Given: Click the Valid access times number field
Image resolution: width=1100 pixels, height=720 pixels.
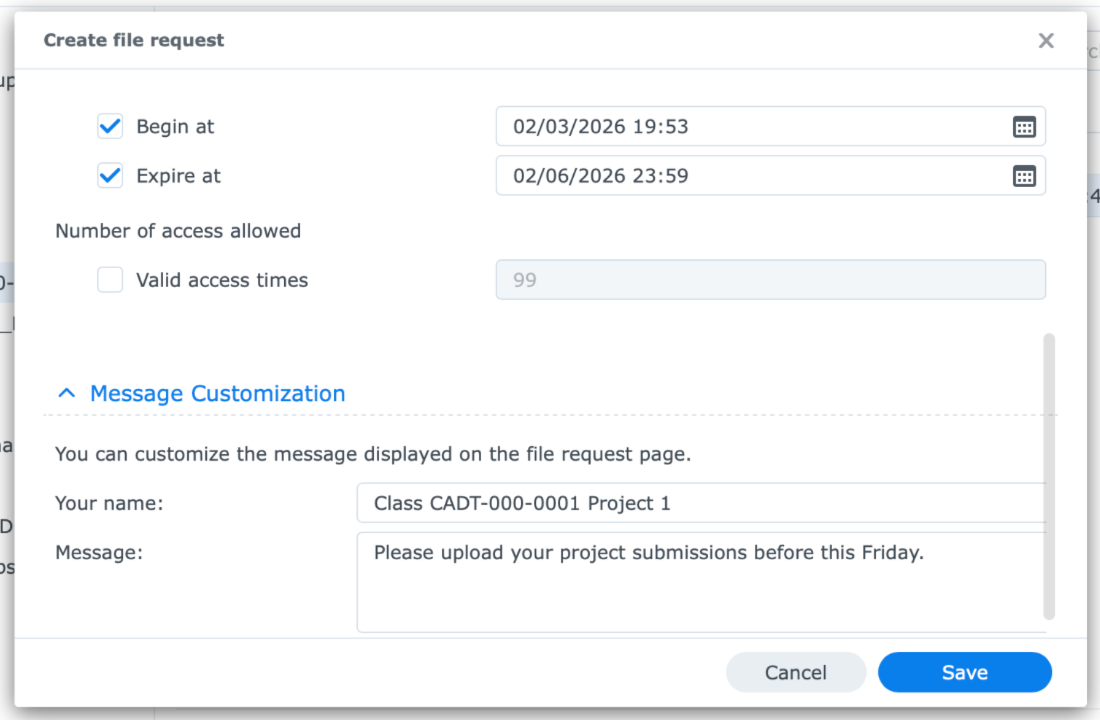Looking at the screenshot, I should (x=770, y=280).
